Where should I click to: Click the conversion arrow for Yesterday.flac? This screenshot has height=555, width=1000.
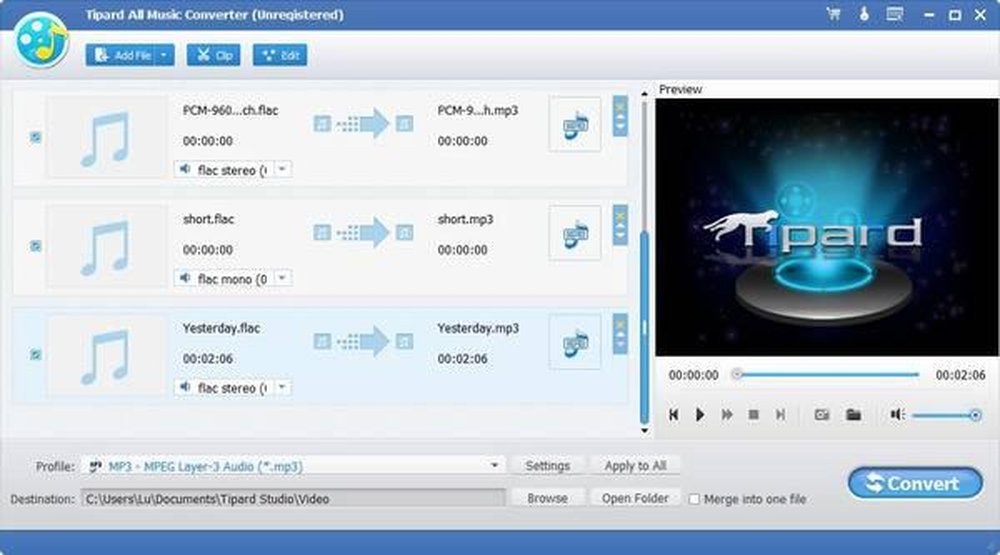coord(364,342)
